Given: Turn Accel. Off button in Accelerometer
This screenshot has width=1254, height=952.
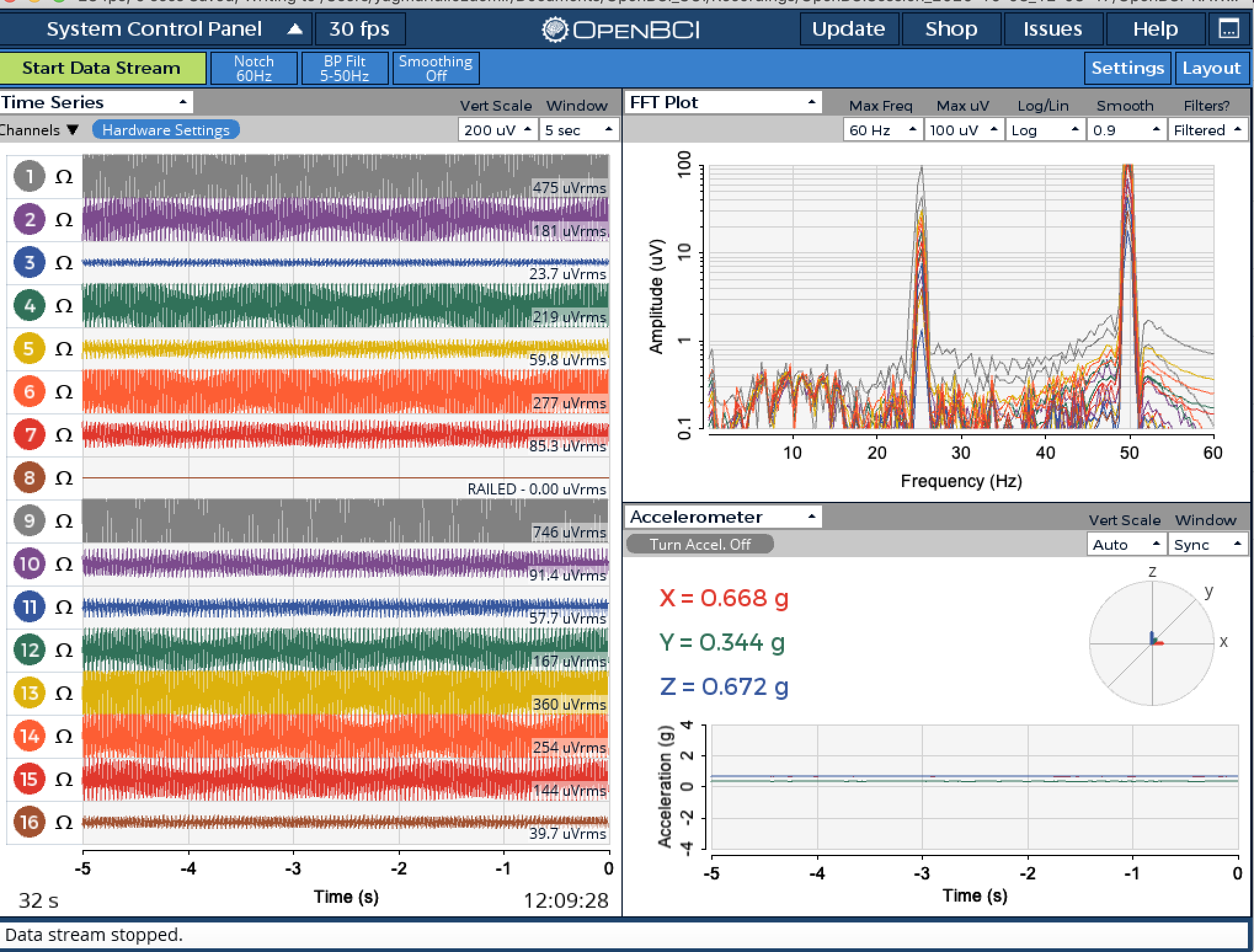Looking at the screenshot, I should point(700,544).
